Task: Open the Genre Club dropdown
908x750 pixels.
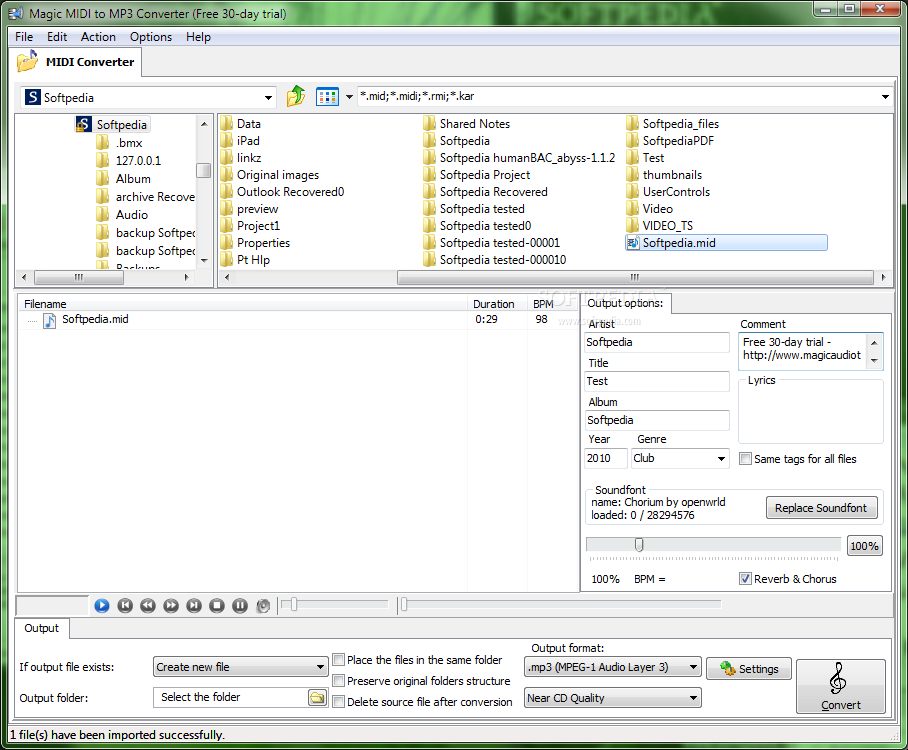Action: click(x=721, y=459)
